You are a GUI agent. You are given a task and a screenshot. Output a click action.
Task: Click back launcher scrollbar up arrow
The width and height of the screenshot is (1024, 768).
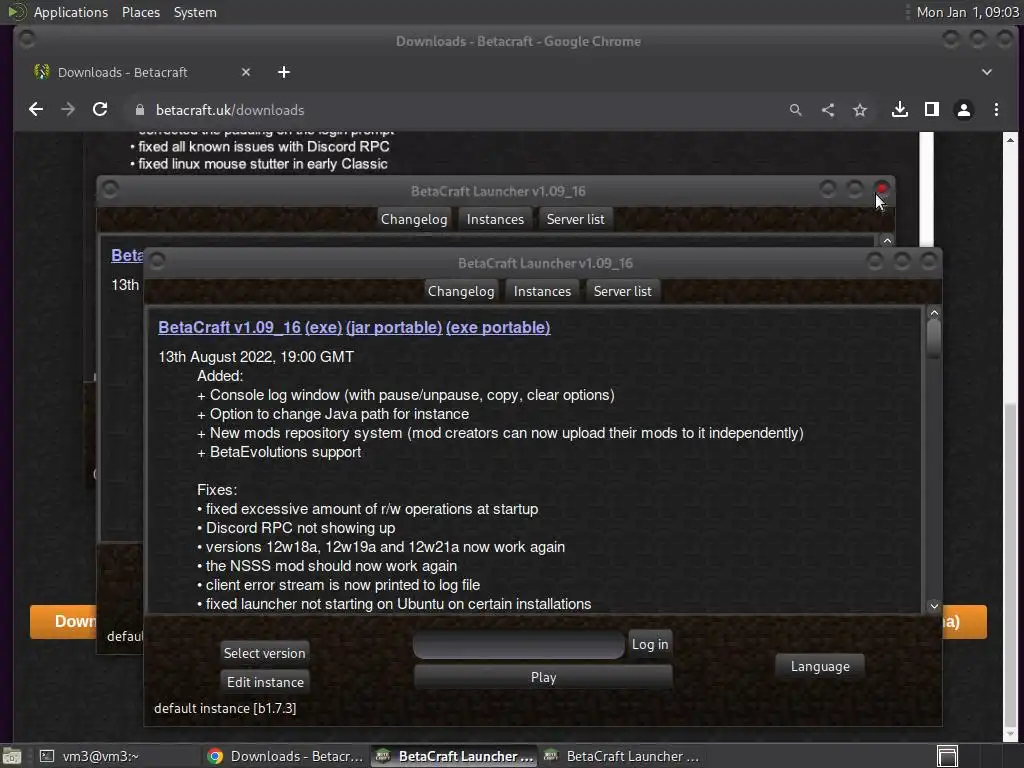tap(887, 241)
